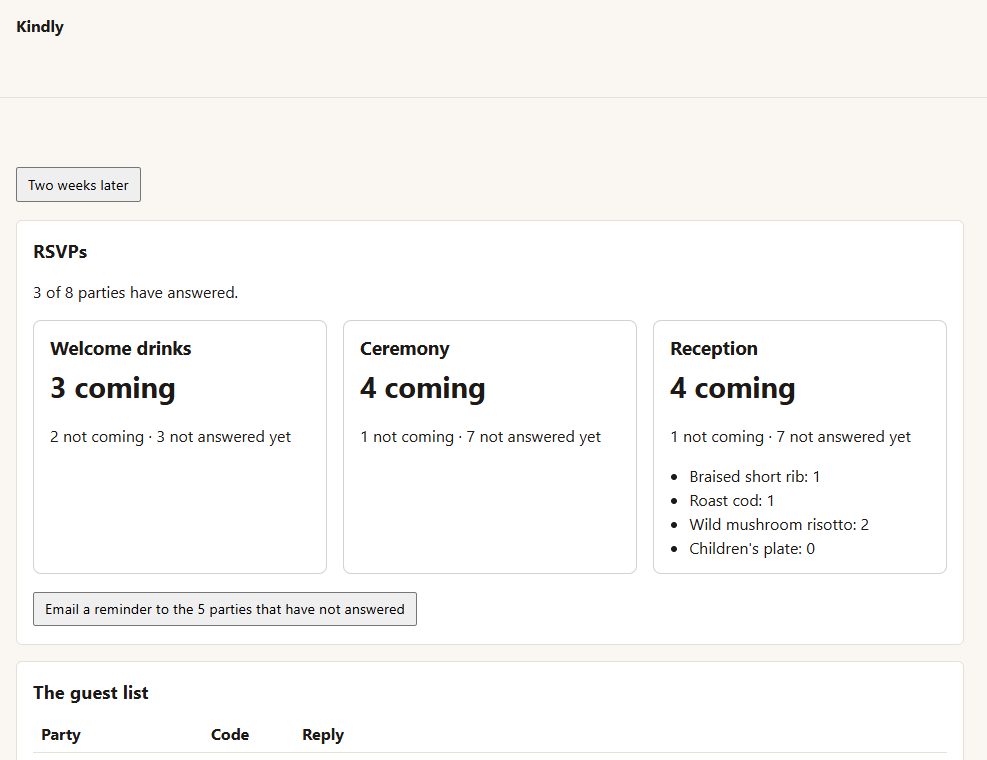Click "3 of 8 parties have answered."
The width and height of the screenshot is (987, 760).
click(135, 292)
